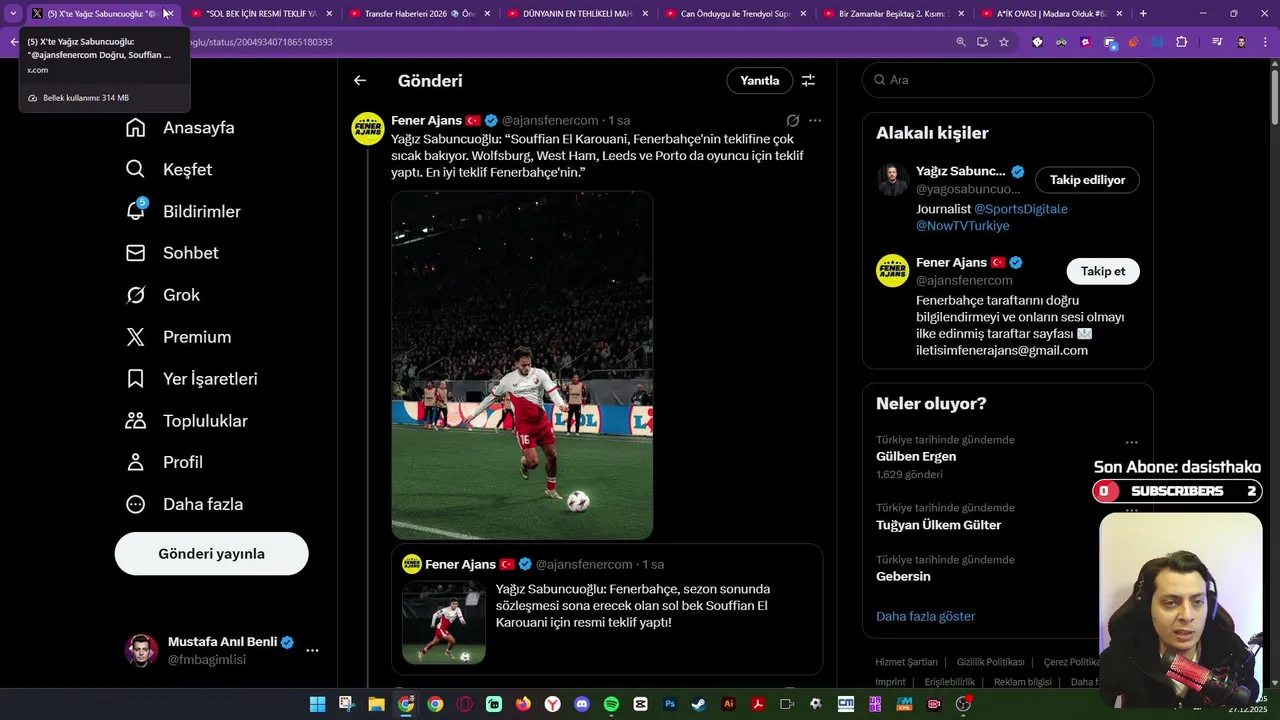Open Photoshop from the taskbar
This screenshot has height=720, width=1280.
click(x=670, y=704)
